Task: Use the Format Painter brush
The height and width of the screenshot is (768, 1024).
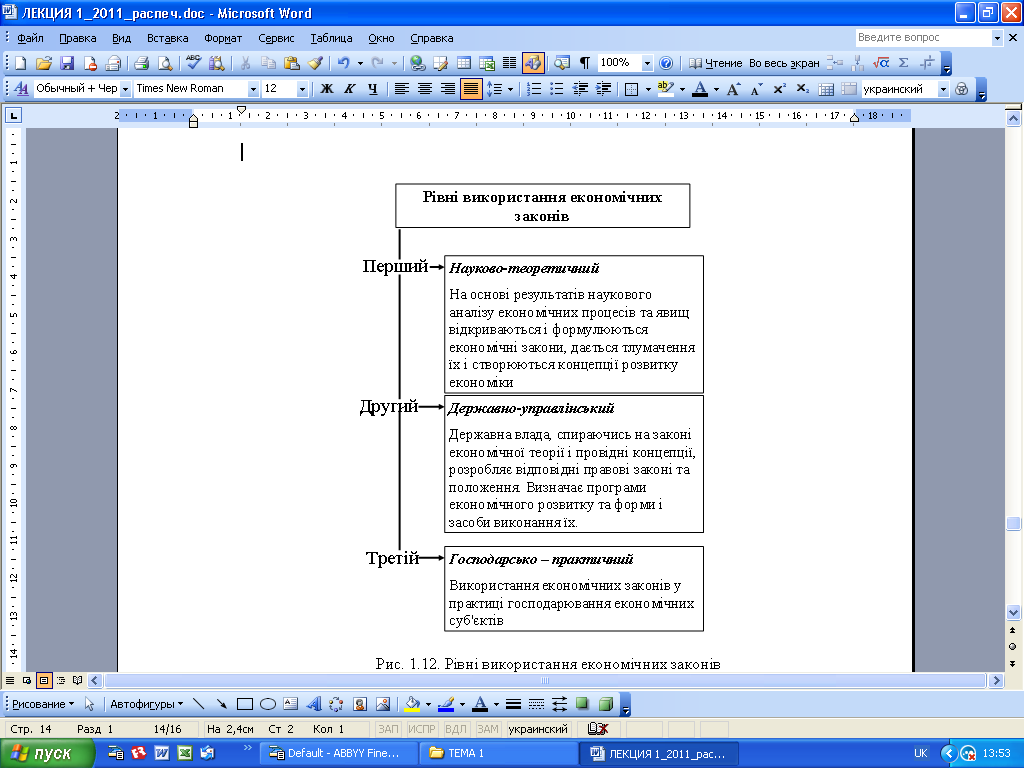Action: [315, 63]
